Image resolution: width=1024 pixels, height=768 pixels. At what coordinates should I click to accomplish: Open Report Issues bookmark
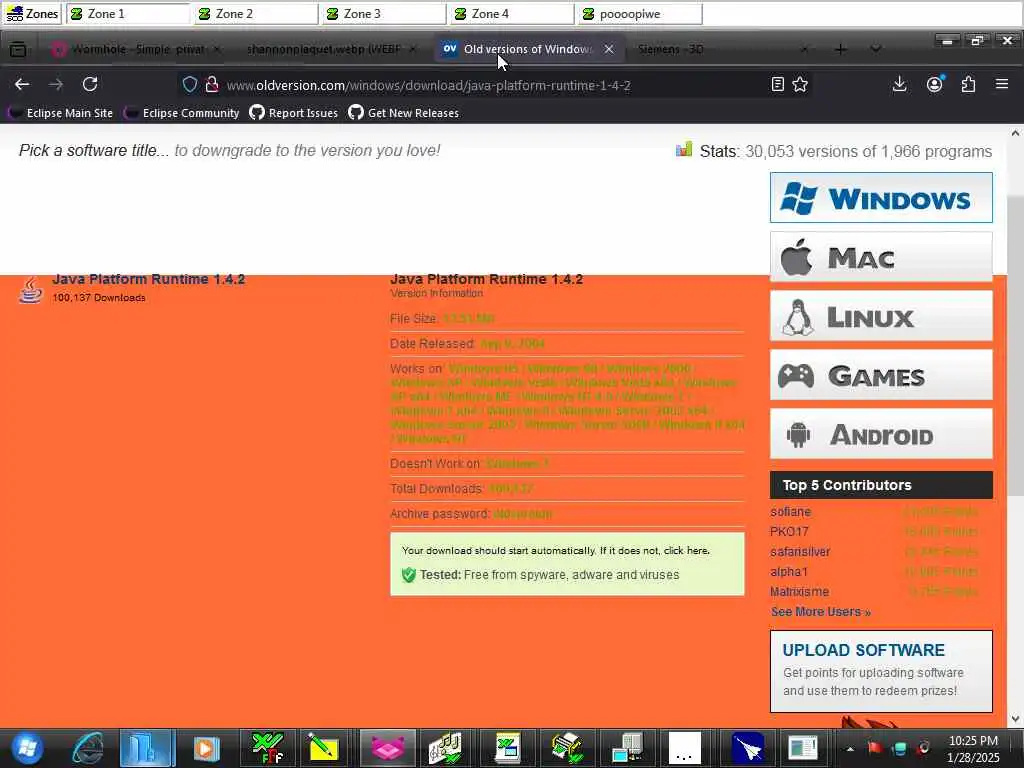point(294,113)
